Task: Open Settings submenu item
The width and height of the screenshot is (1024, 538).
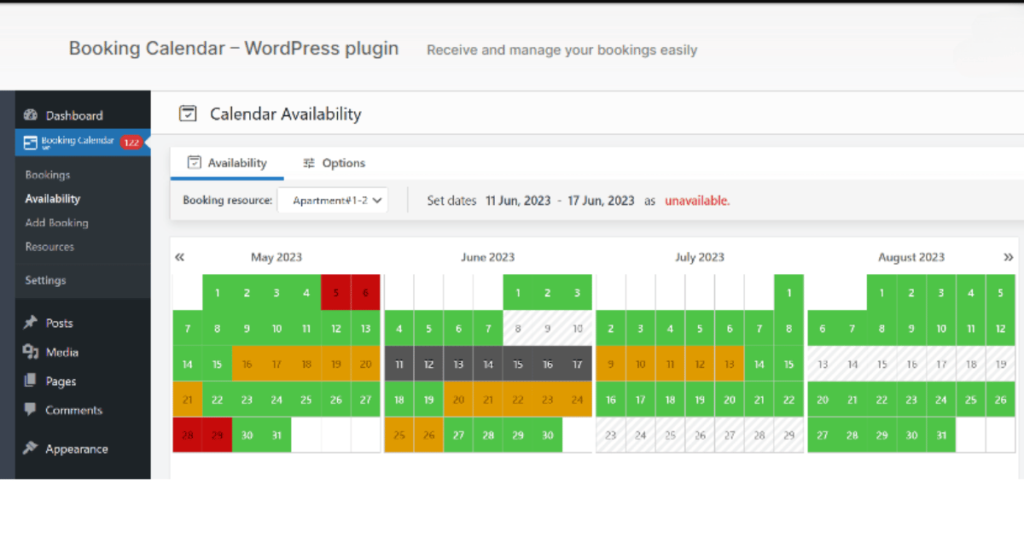Action: (46, 280)
